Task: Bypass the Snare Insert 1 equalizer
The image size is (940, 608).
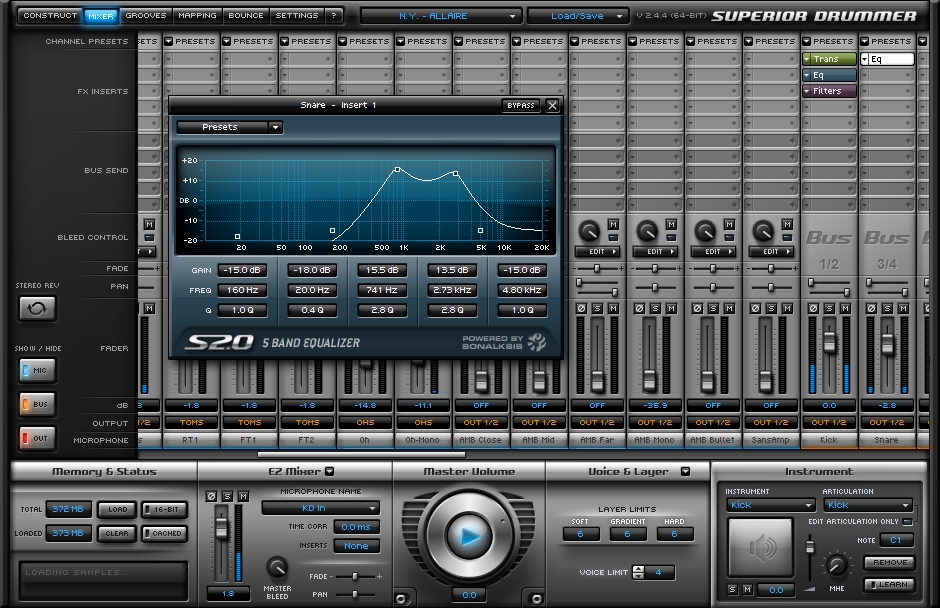Action: (521, 106)
